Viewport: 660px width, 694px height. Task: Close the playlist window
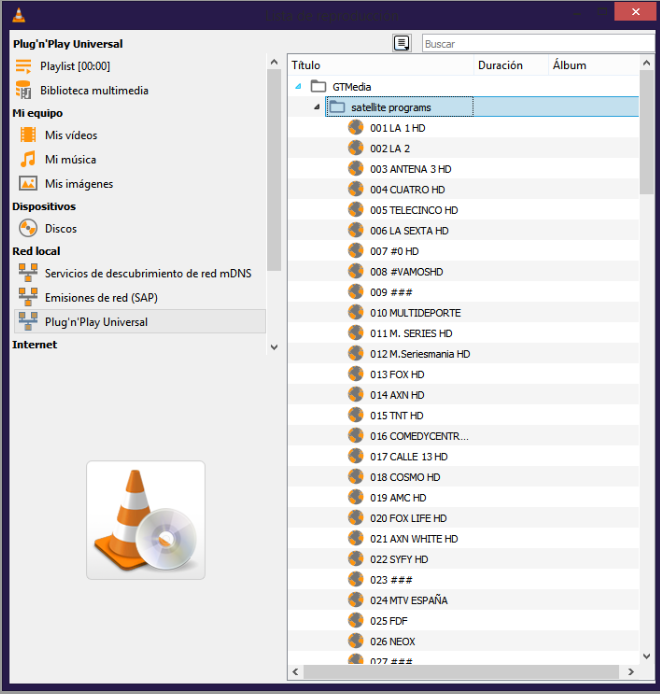coord(635,12)
